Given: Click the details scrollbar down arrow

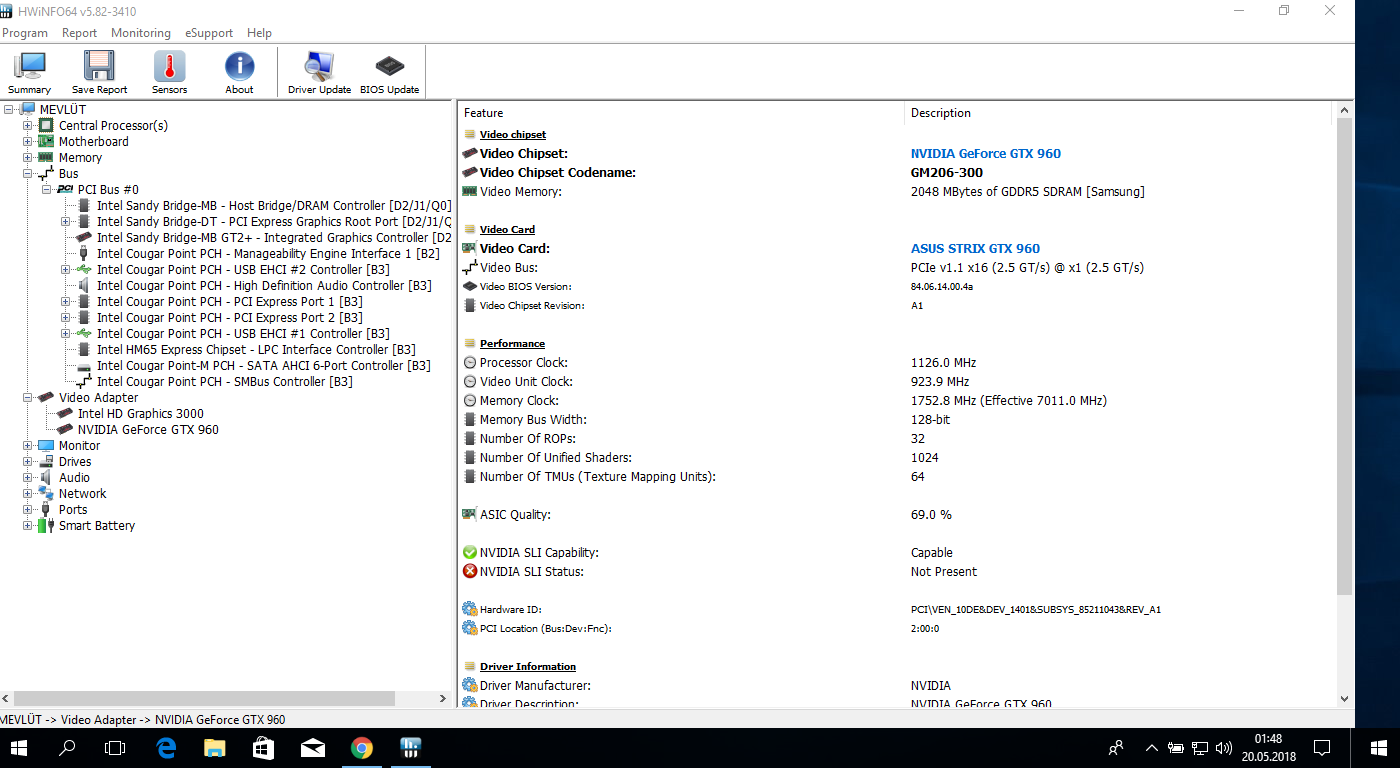Looking at the screenshot, I should pyautogui.click(x=1344, y=699).
